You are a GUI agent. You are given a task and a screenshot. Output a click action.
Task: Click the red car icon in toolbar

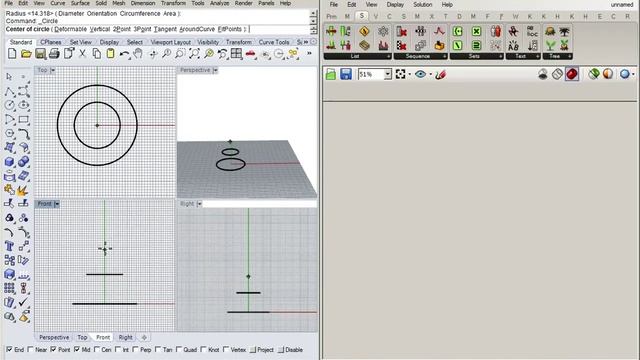tap(251, 53)
